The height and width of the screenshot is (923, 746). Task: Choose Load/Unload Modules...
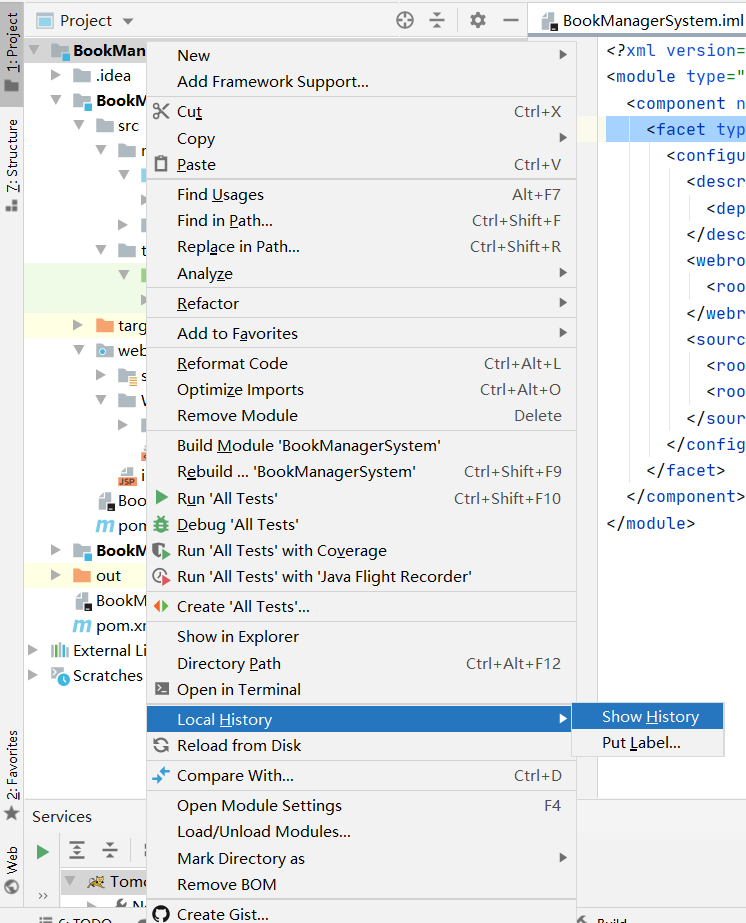pyautogui.click(x=361, y=831)
